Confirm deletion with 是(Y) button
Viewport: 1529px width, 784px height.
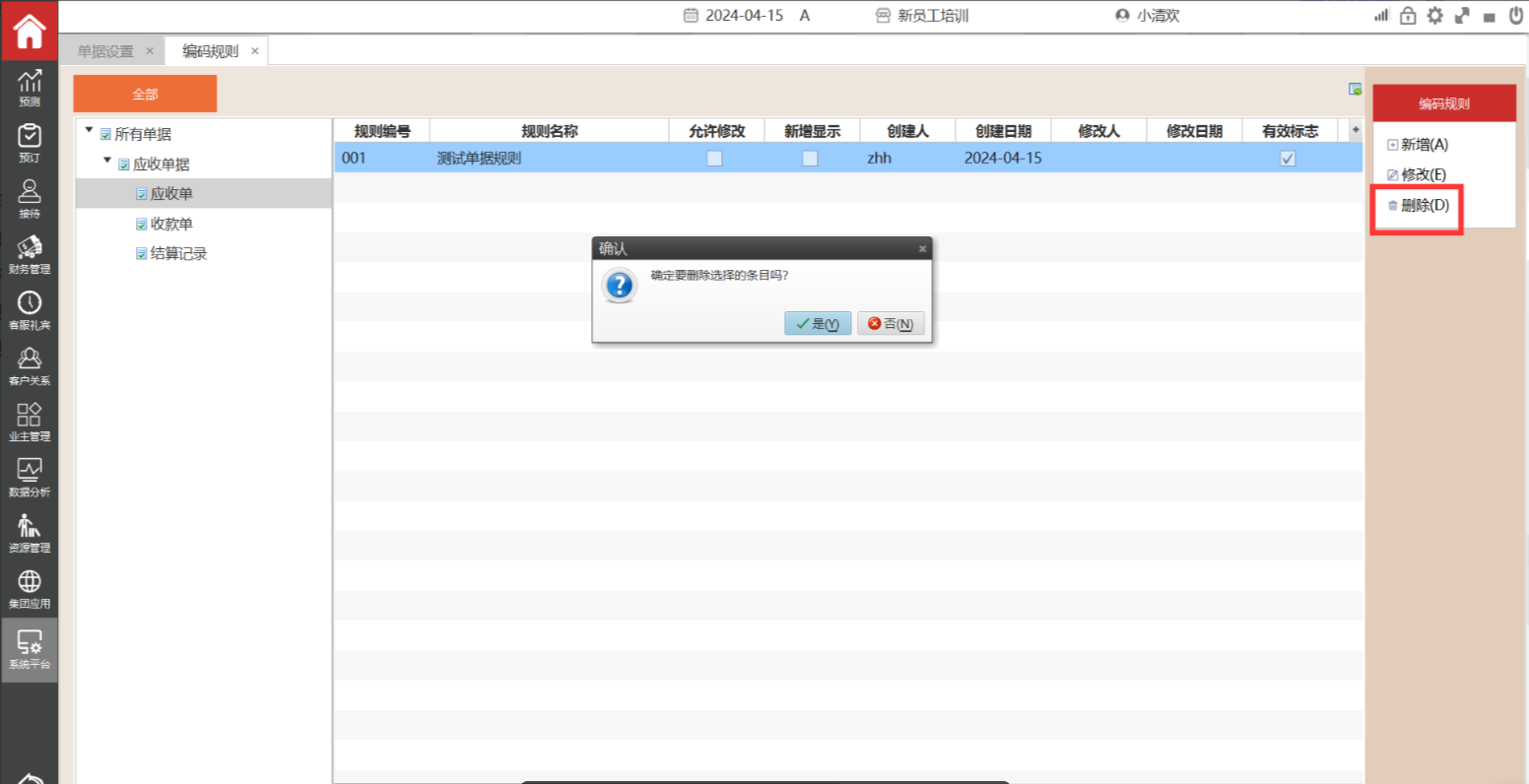point(818,324)
